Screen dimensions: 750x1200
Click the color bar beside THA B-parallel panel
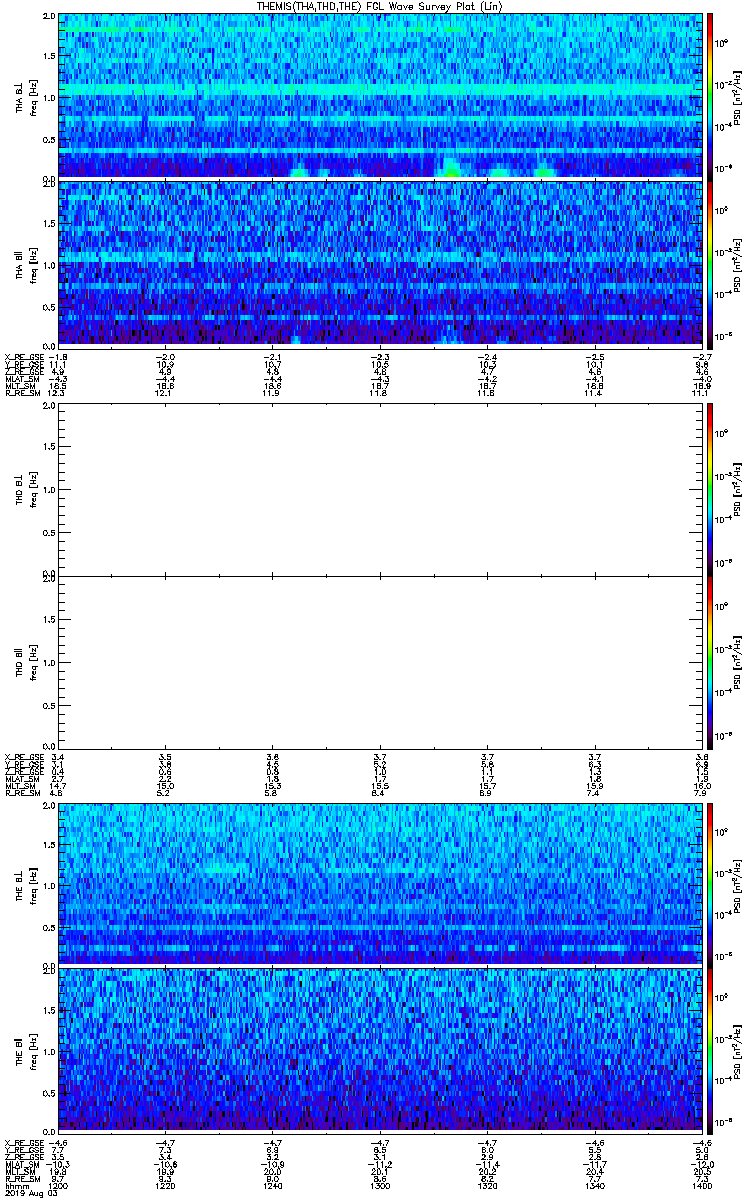(x=711, y=263)
